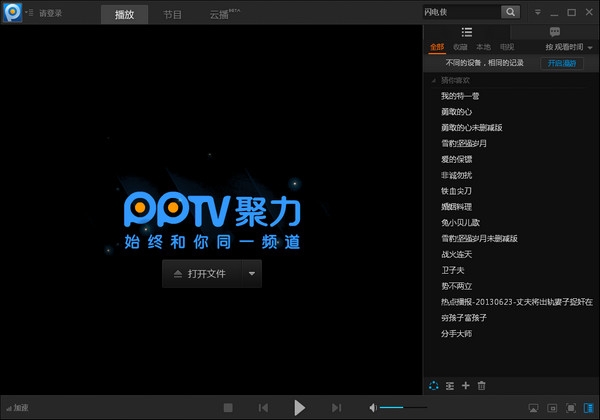Viewport: 600px width, 420px height.
Task: Switch to the 云播 tab
Action: click(x=223, y=15)
